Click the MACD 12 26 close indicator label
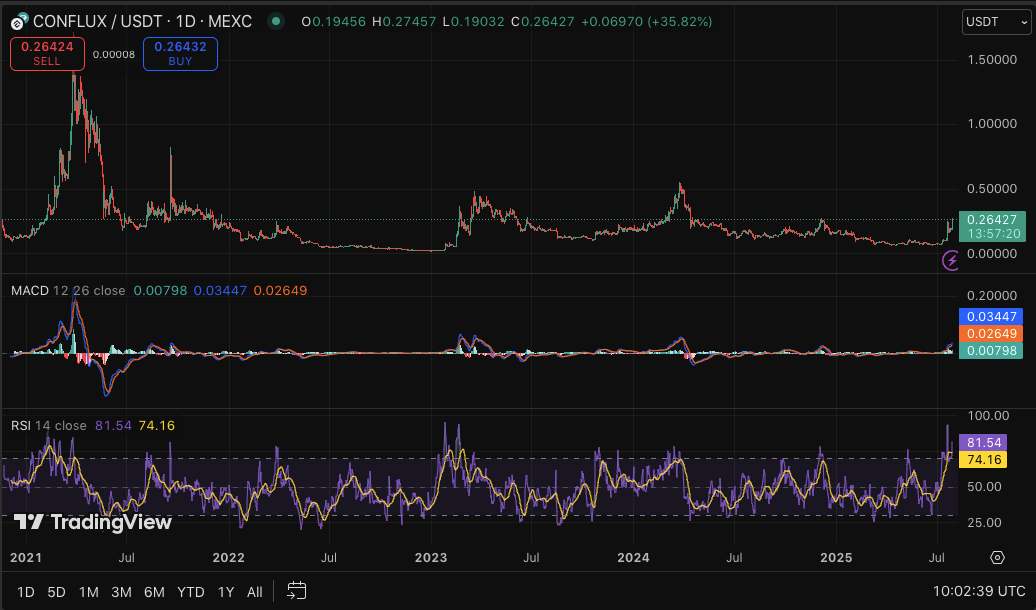The height and width of the screenshot is (610, 1036). click(x=68, y=291)
